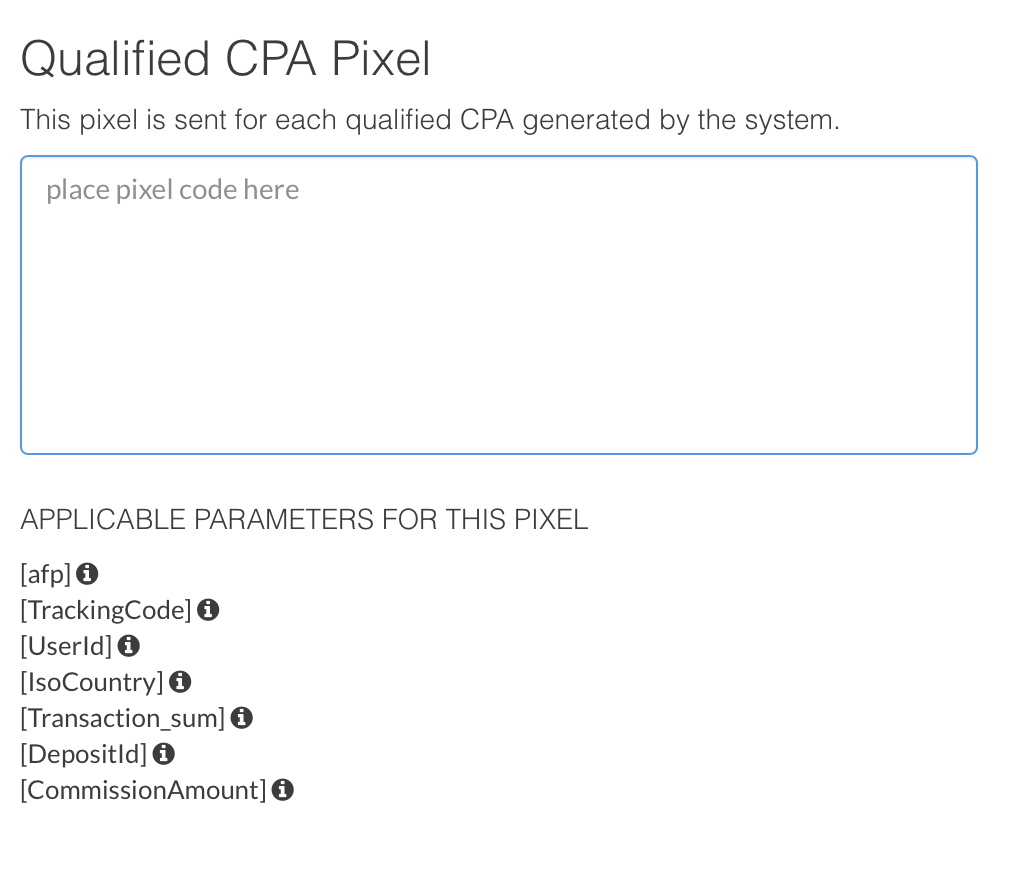Image resolution: width=1036 pixels, height=870 pixels.
Task: Click the pixel description sentence below the title
Action: (x=430, y=121)
